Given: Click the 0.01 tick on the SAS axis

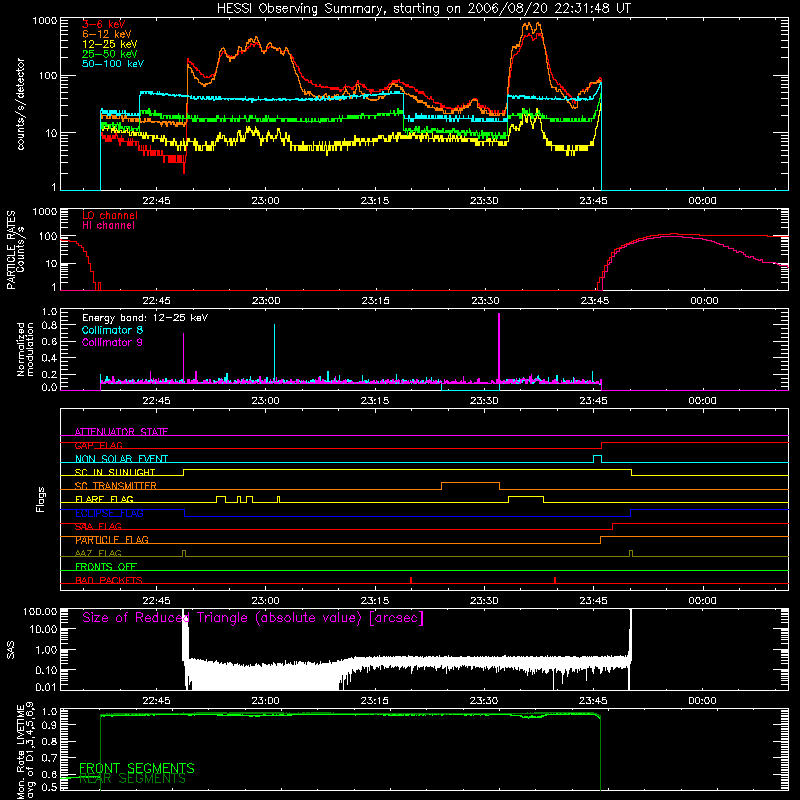Looking at the screenshot, I should click(46, 687).
